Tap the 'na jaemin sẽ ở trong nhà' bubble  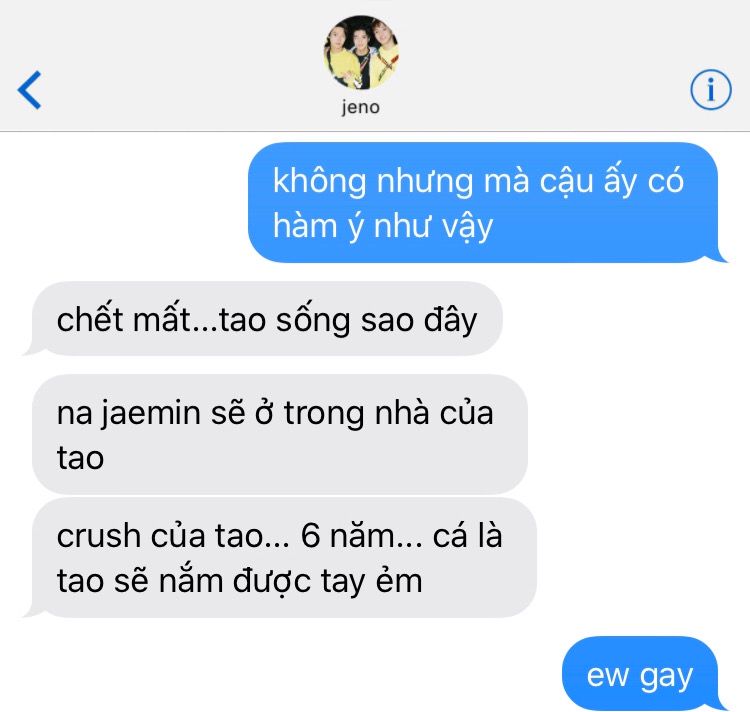click(x=280, y=434)
